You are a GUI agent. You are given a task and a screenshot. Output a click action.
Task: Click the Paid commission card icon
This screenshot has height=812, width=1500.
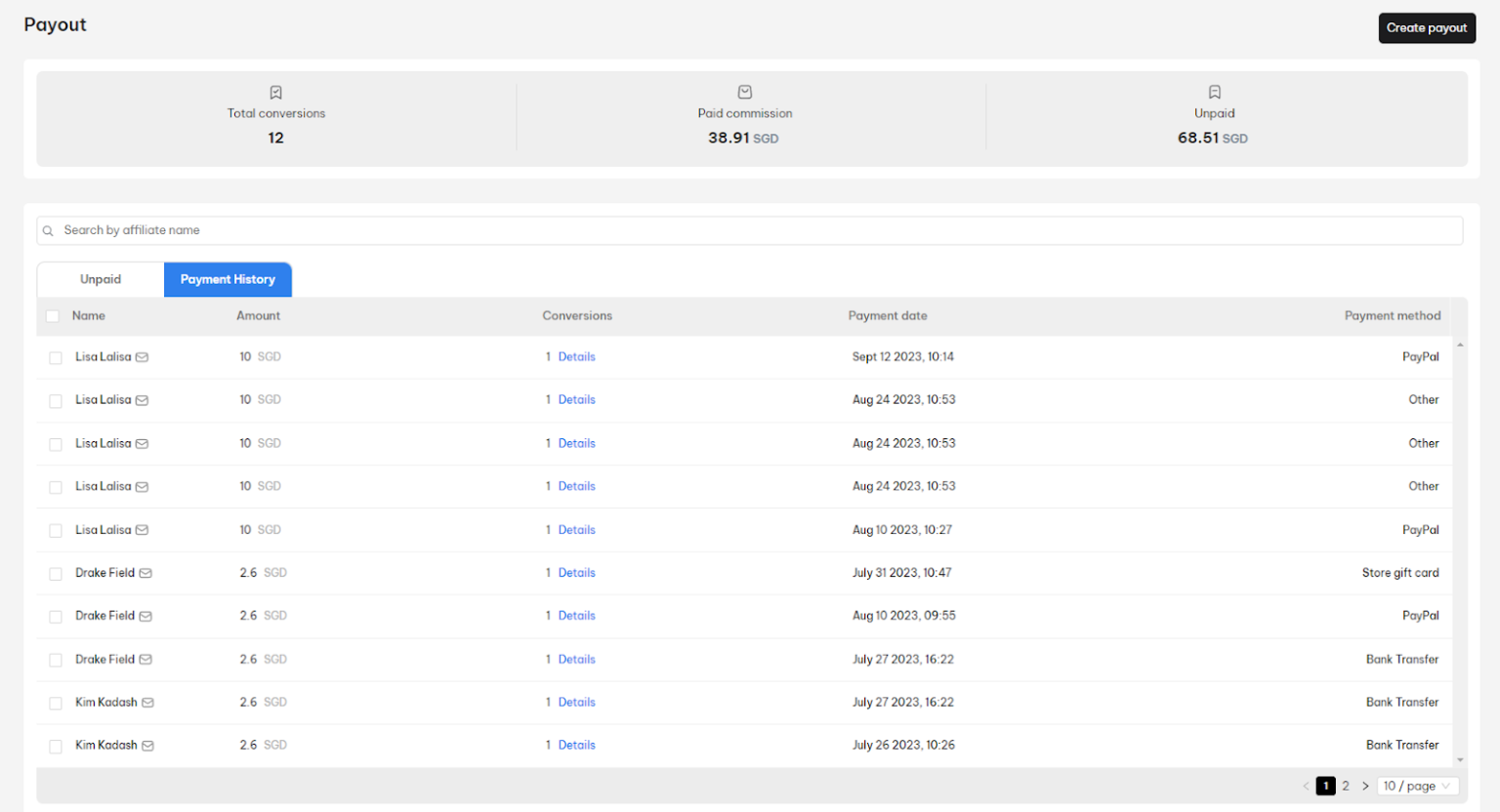click(744, 92)
